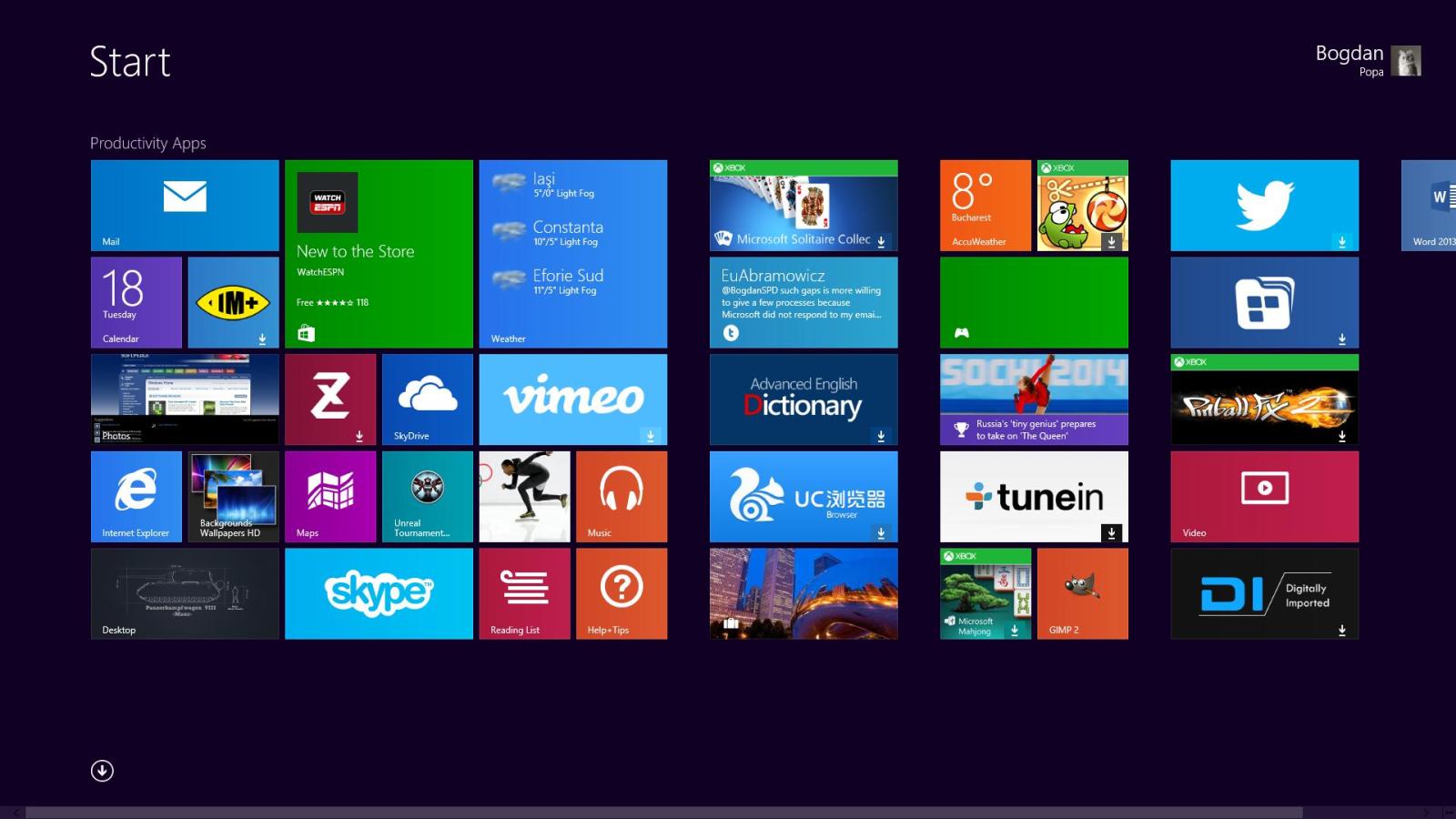Open Microsoft Solitaire Collection
The image size is (1456, 819).
(803, 205)
